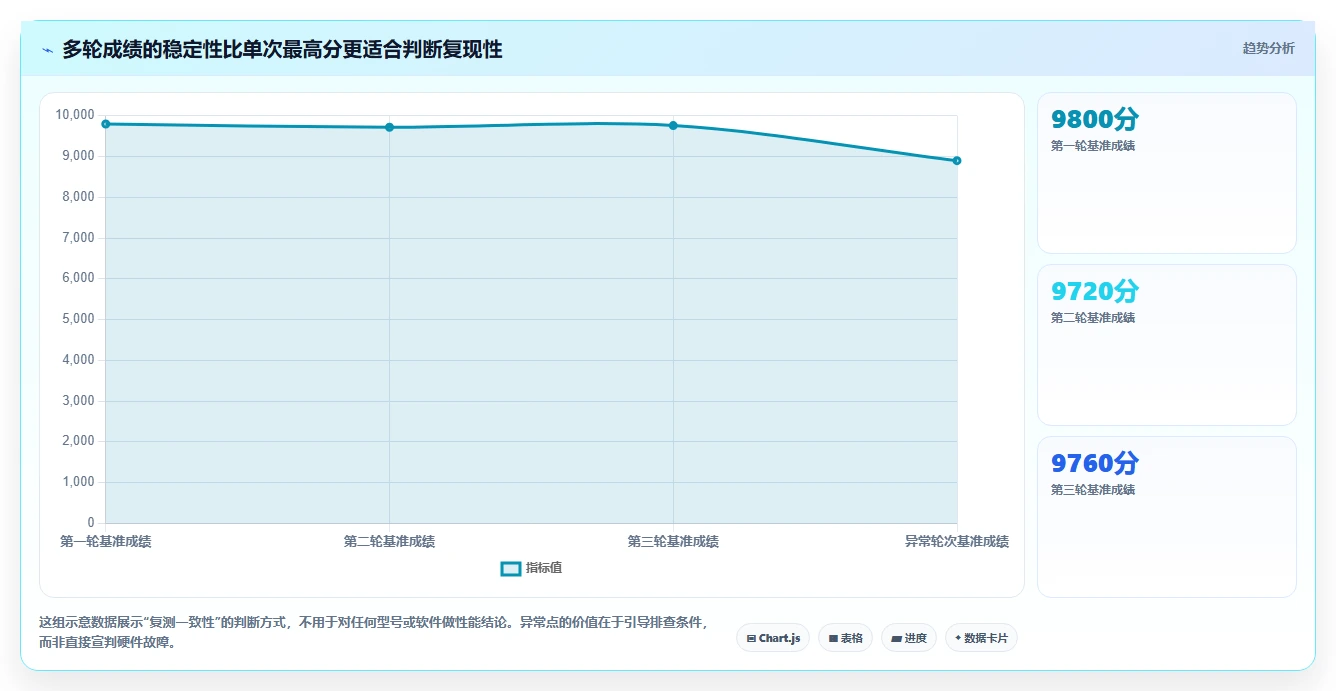1336x691 pixels.
Task: Click the 第二轮基准成绩 label under 9720分
Action: tap(1093, 318)
